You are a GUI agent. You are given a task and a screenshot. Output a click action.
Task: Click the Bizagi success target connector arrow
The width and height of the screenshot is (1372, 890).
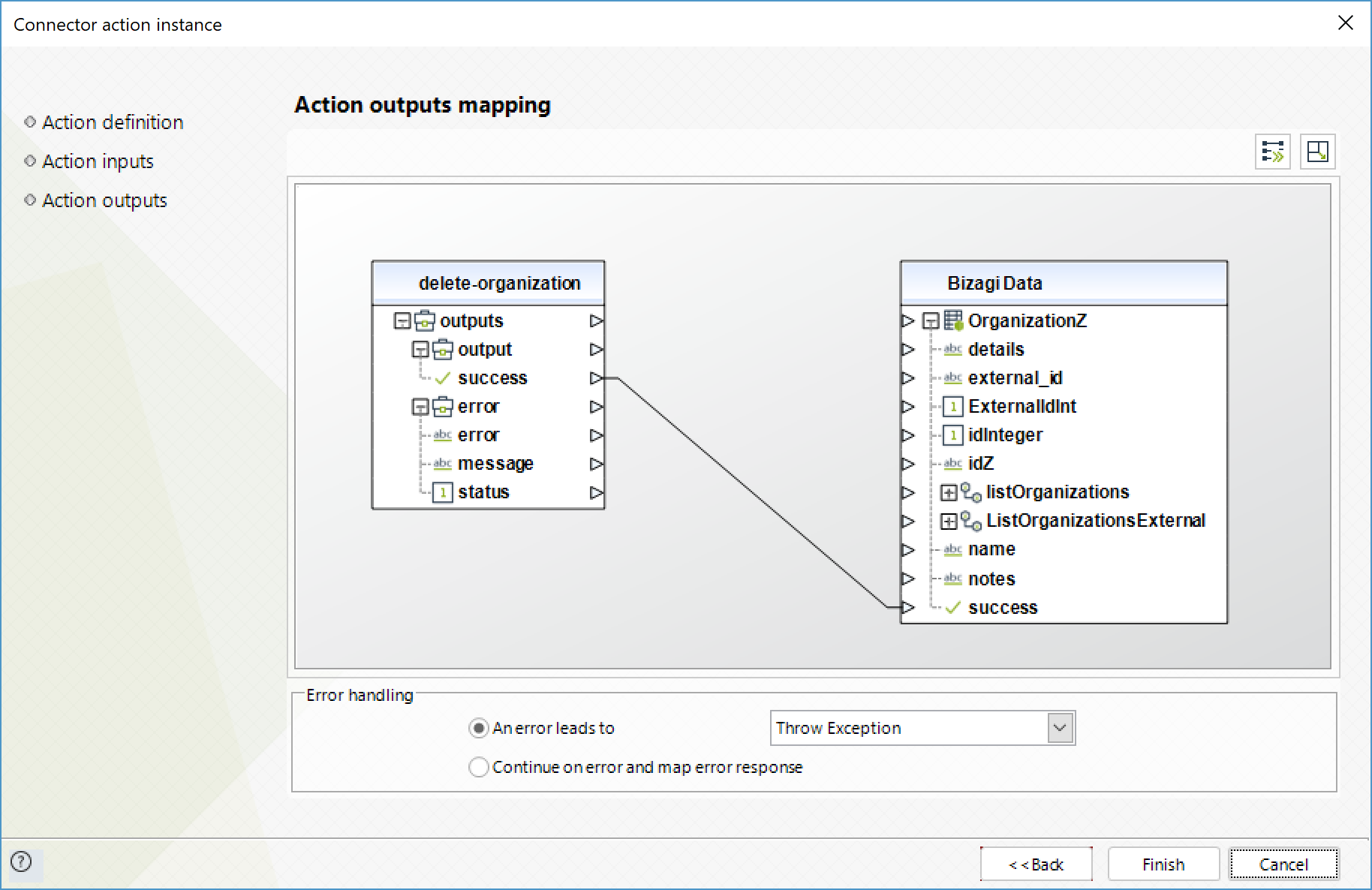pyautogui.click(x=908, y=607)
